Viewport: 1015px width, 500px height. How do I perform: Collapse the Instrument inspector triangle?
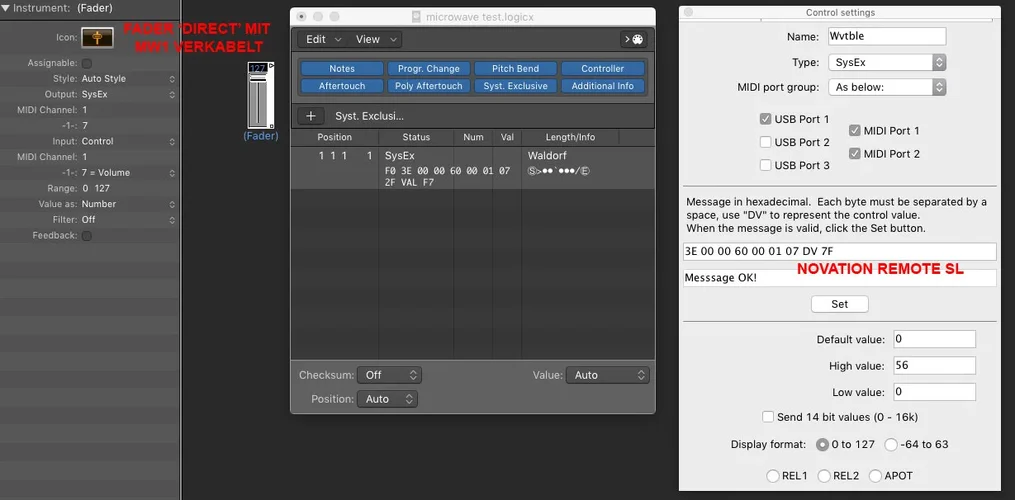pyautogui.click(x=5, y=8)
